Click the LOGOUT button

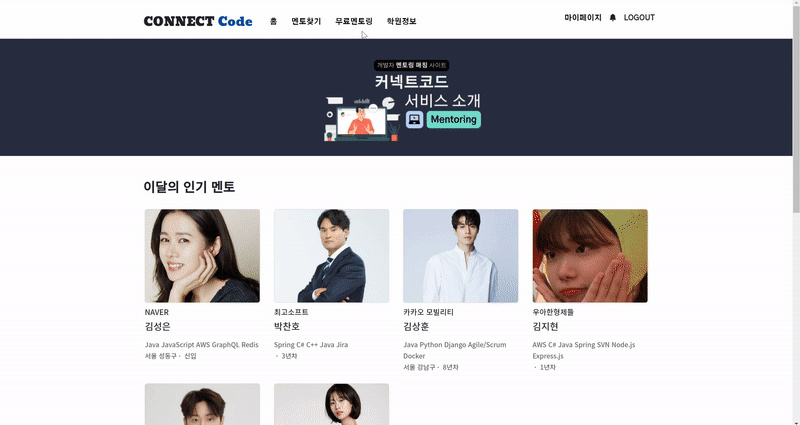(639, 17)
